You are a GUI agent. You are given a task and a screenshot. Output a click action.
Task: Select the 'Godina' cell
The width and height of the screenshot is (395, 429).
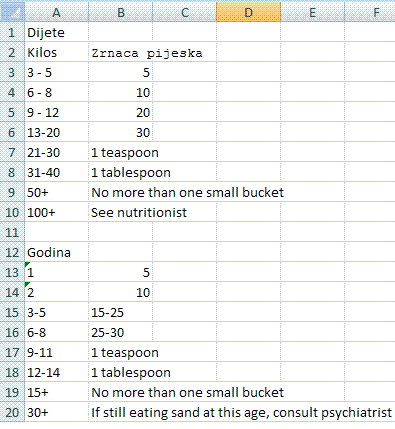point(57,252)
